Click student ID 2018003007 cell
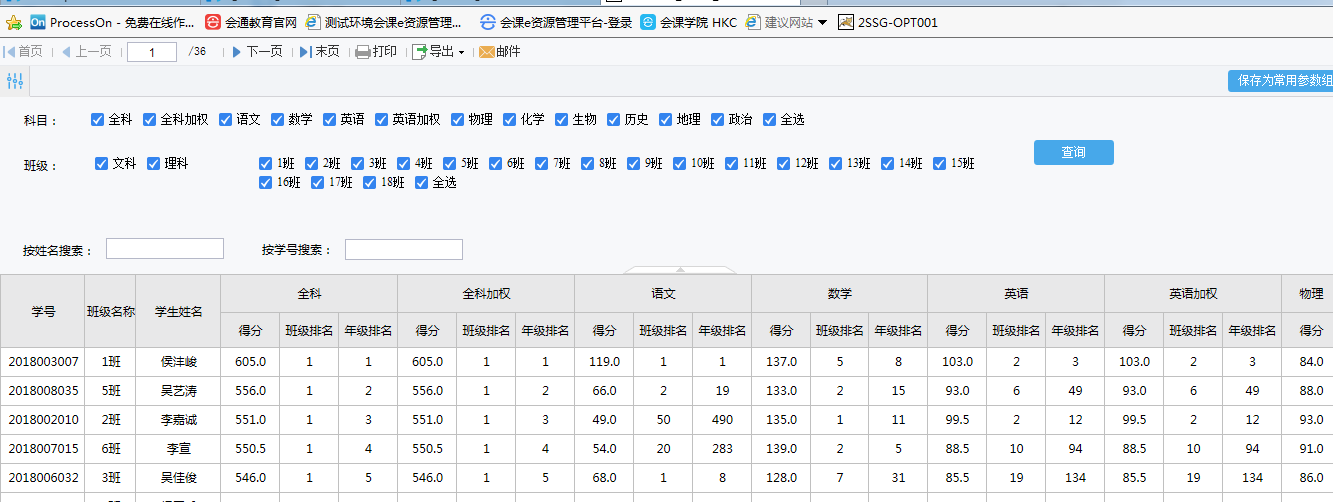This screenshot has width=1333, height=502. pyautogui.click(x=43, y=362)
